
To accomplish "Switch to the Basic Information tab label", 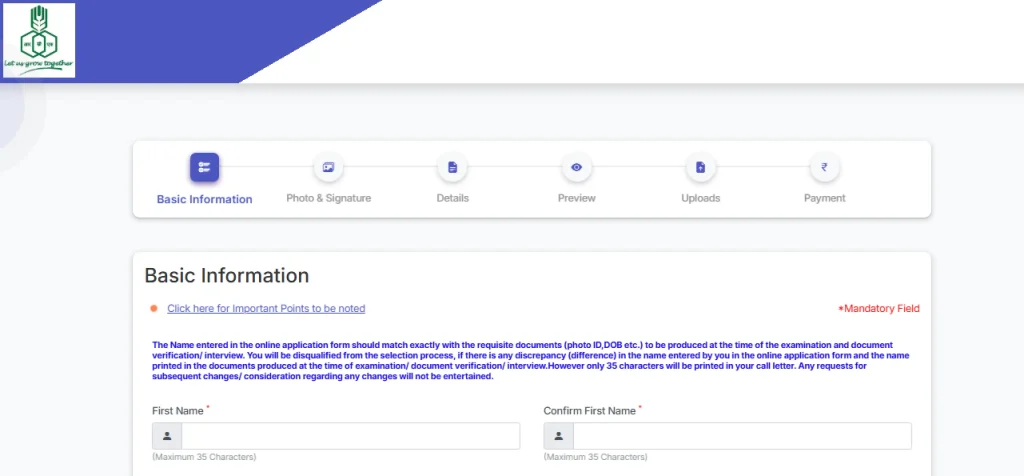I will [x=204, y=199].
